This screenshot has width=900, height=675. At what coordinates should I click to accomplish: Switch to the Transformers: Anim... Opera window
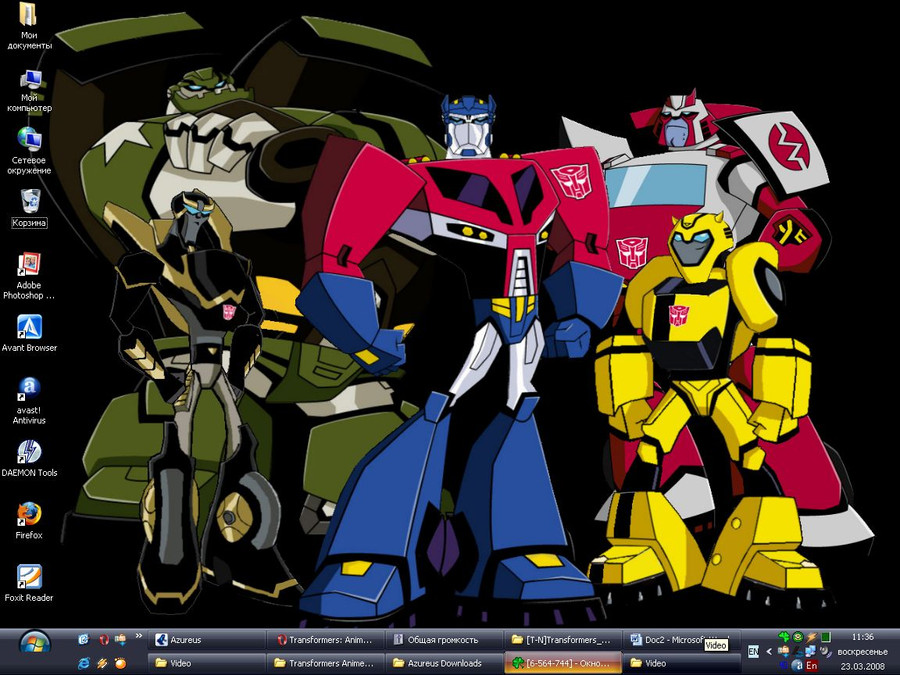coord(327,639)
